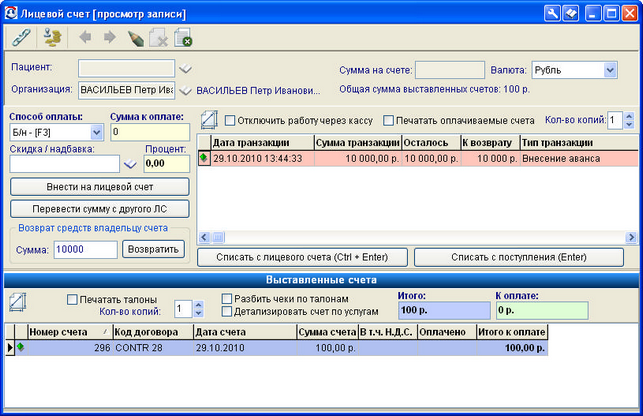The width and height of the screenshot is (643, 416).
Task: Enable Отключить работу через кассу checkbox
Action: coord(230,121)
